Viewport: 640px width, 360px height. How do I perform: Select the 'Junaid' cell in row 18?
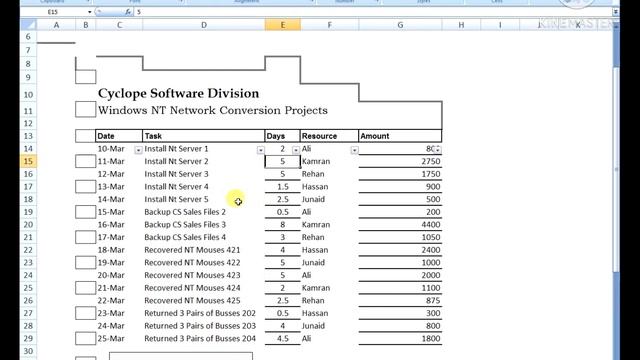click(x=329, y=199)
